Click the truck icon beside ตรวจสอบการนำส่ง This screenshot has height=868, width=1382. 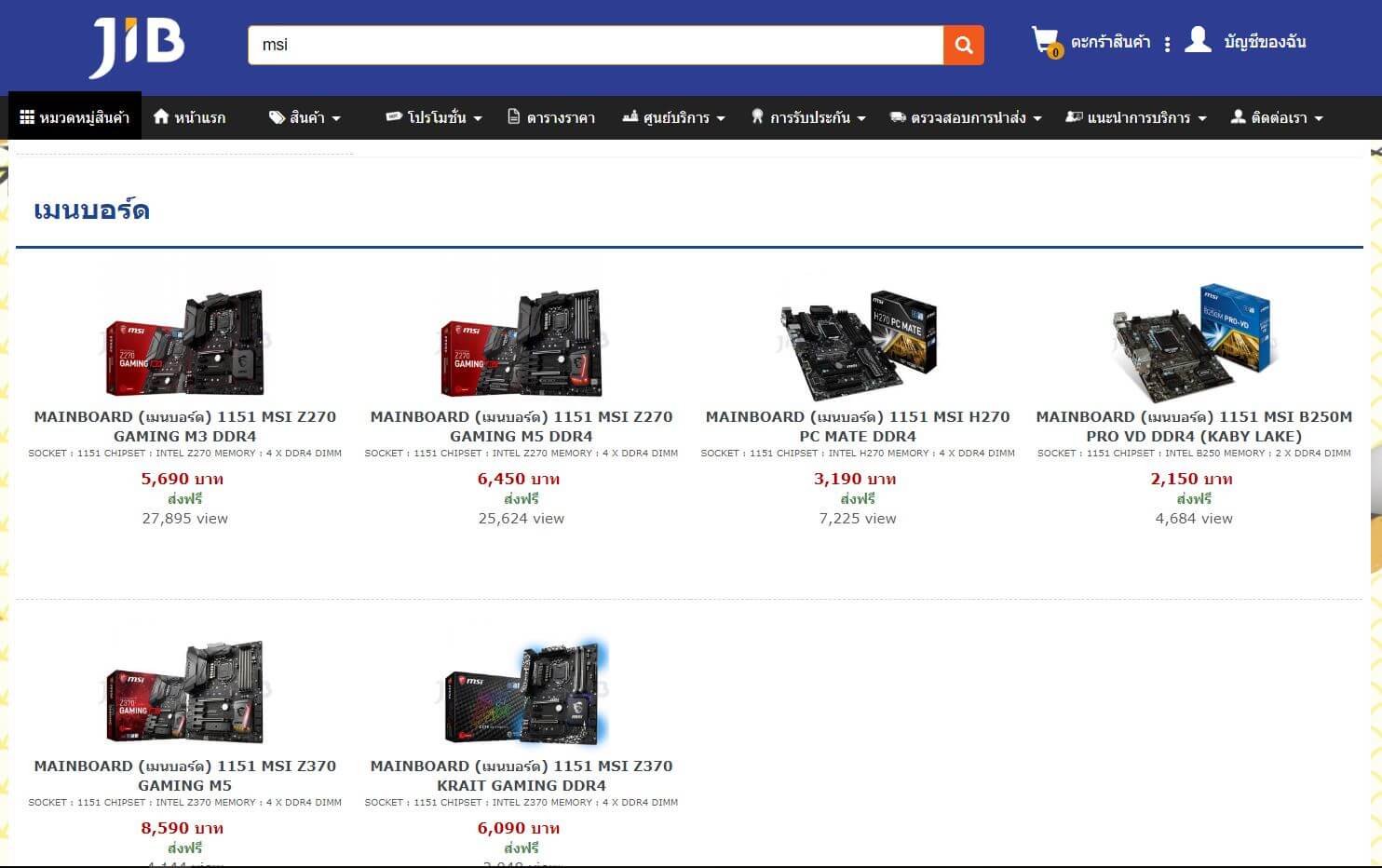898,117
